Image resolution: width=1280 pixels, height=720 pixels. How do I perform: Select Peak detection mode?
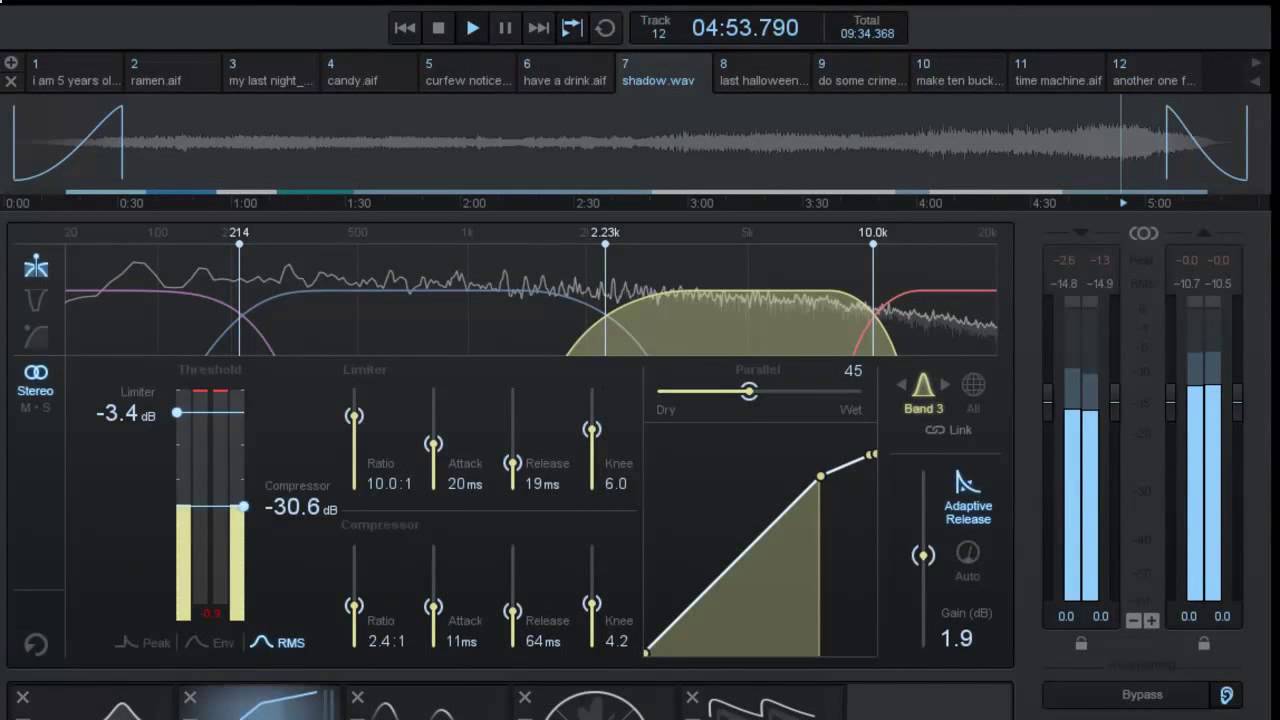point(143,642)
